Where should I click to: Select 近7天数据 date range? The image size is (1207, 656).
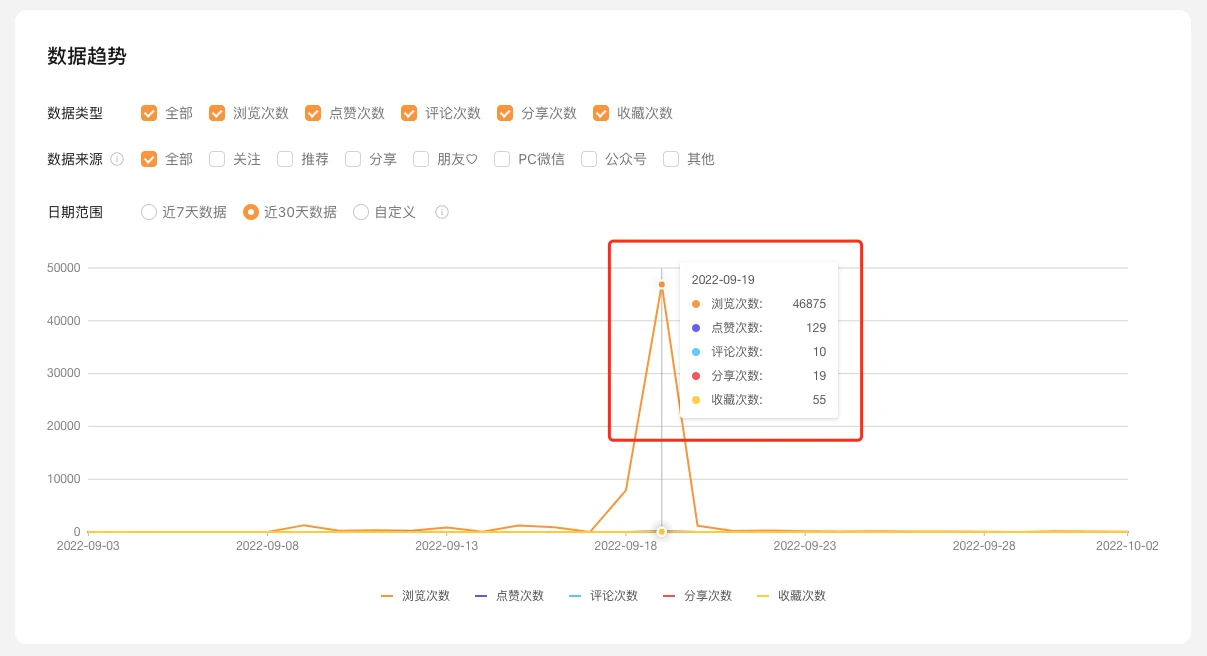tap(149, 212)
